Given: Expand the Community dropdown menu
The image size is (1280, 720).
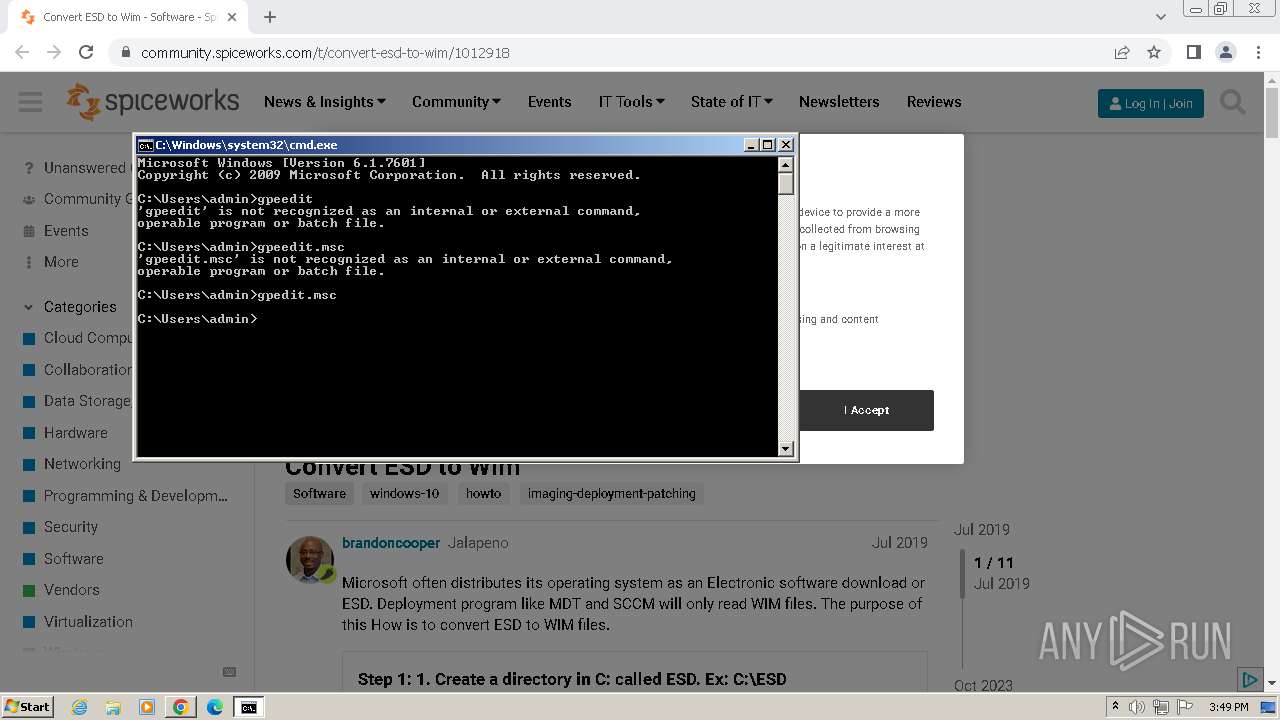Looking at the screenshot, I should [x=456, y=102].
